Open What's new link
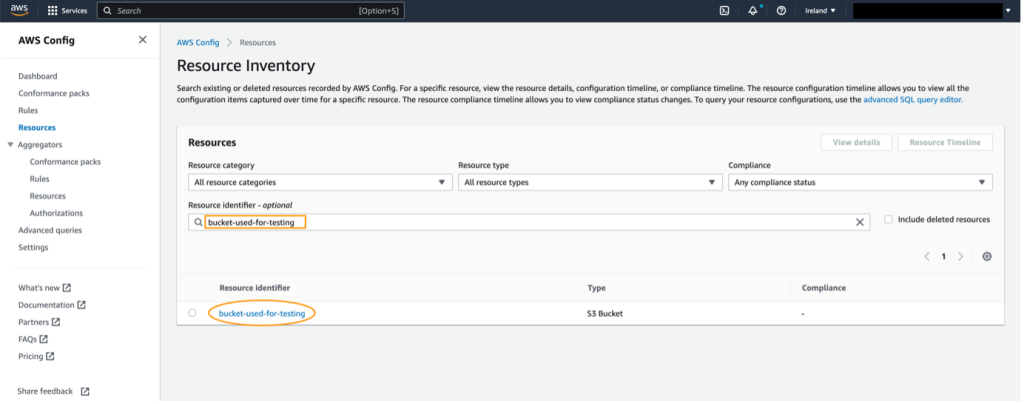Viewport: 1024px width, 404px height. pos(39,288)
